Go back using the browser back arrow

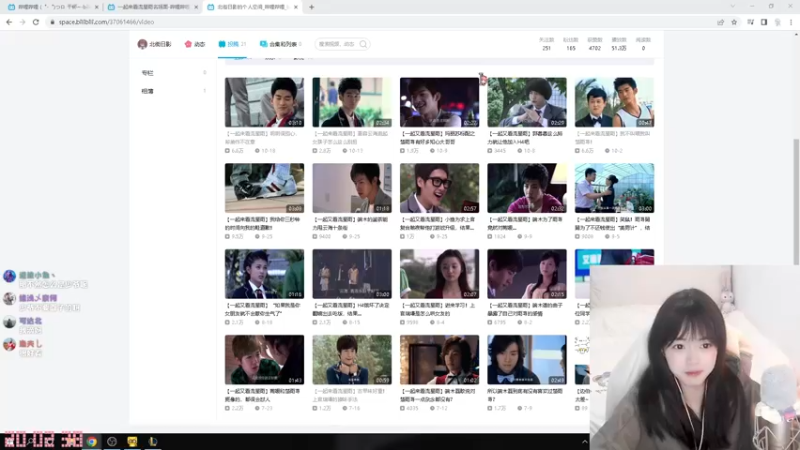pyautogui.click(x=9, y=22)
